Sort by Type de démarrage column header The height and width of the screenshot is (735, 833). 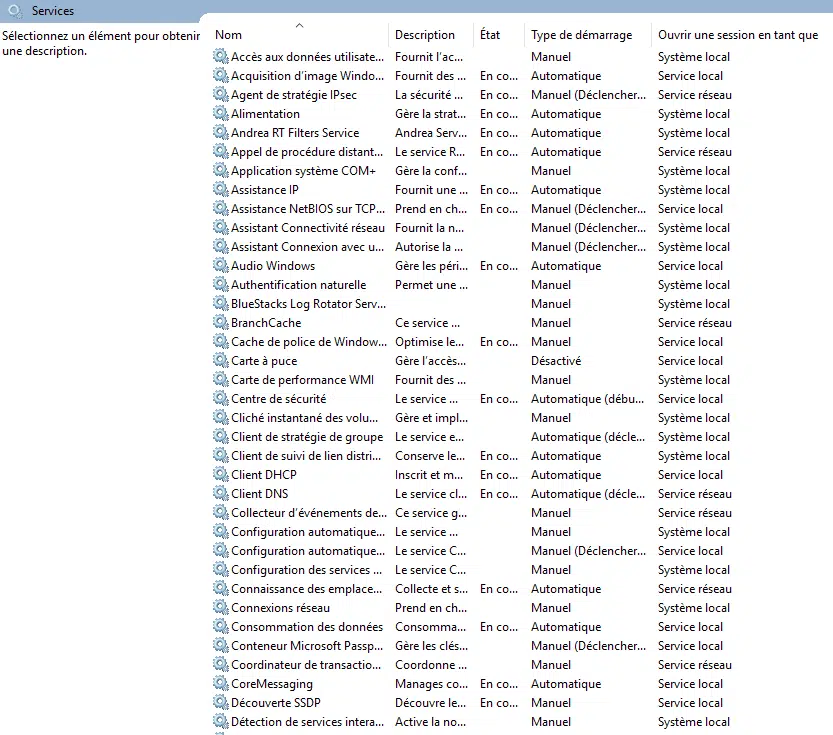[582, 35]
